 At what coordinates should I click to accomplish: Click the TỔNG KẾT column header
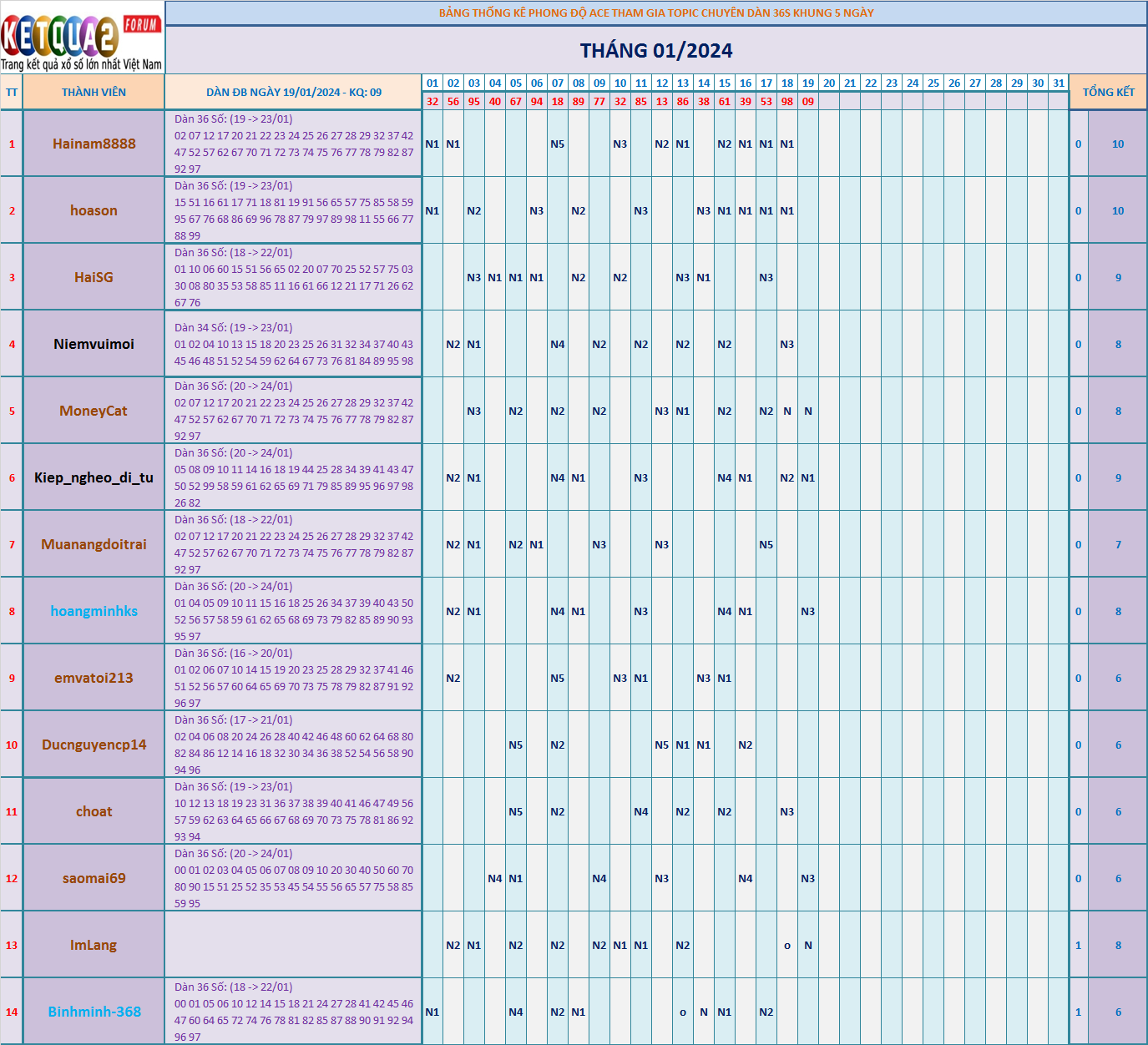click(1109, 92)
